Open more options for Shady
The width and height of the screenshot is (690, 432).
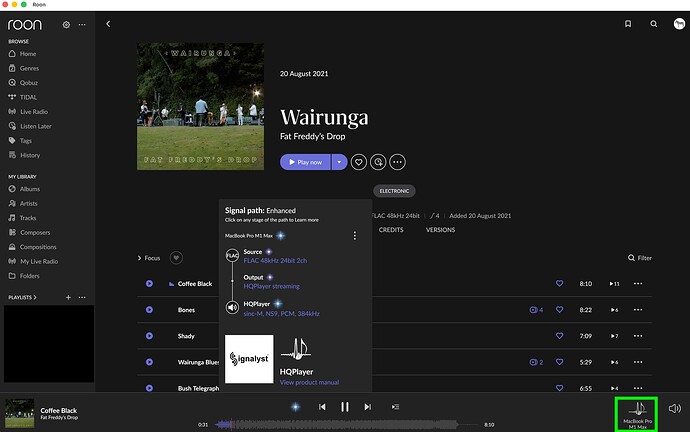pos(638,336)
